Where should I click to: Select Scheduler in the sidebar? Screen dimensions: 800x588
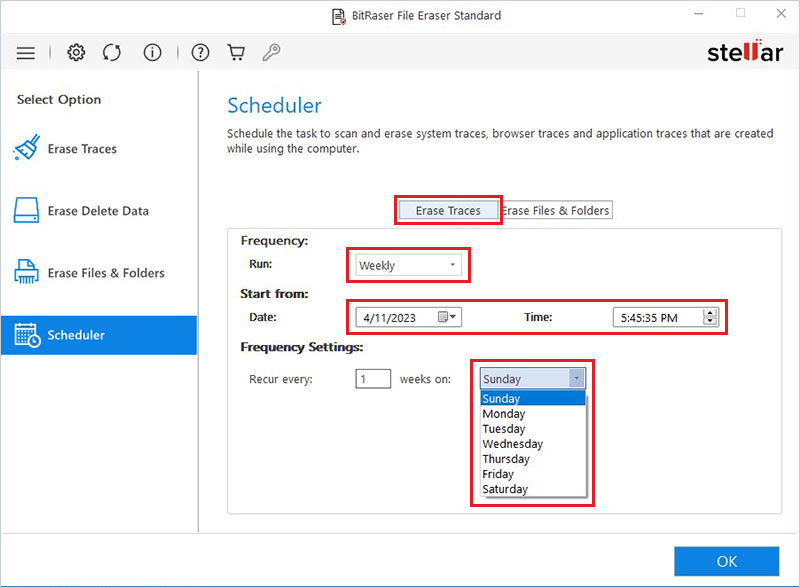point(99,335)
